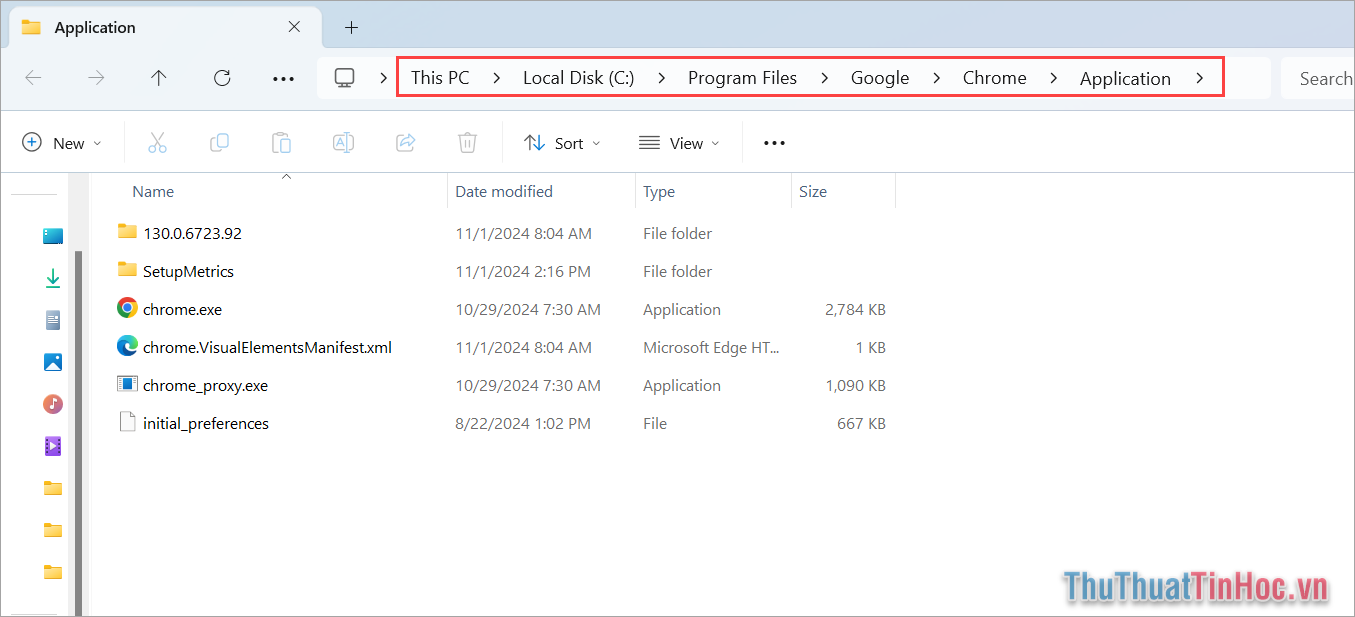Open the Share icon in the toolbar
The width and height of the screenshot is (1355, 617).
[x=405, y=142]
